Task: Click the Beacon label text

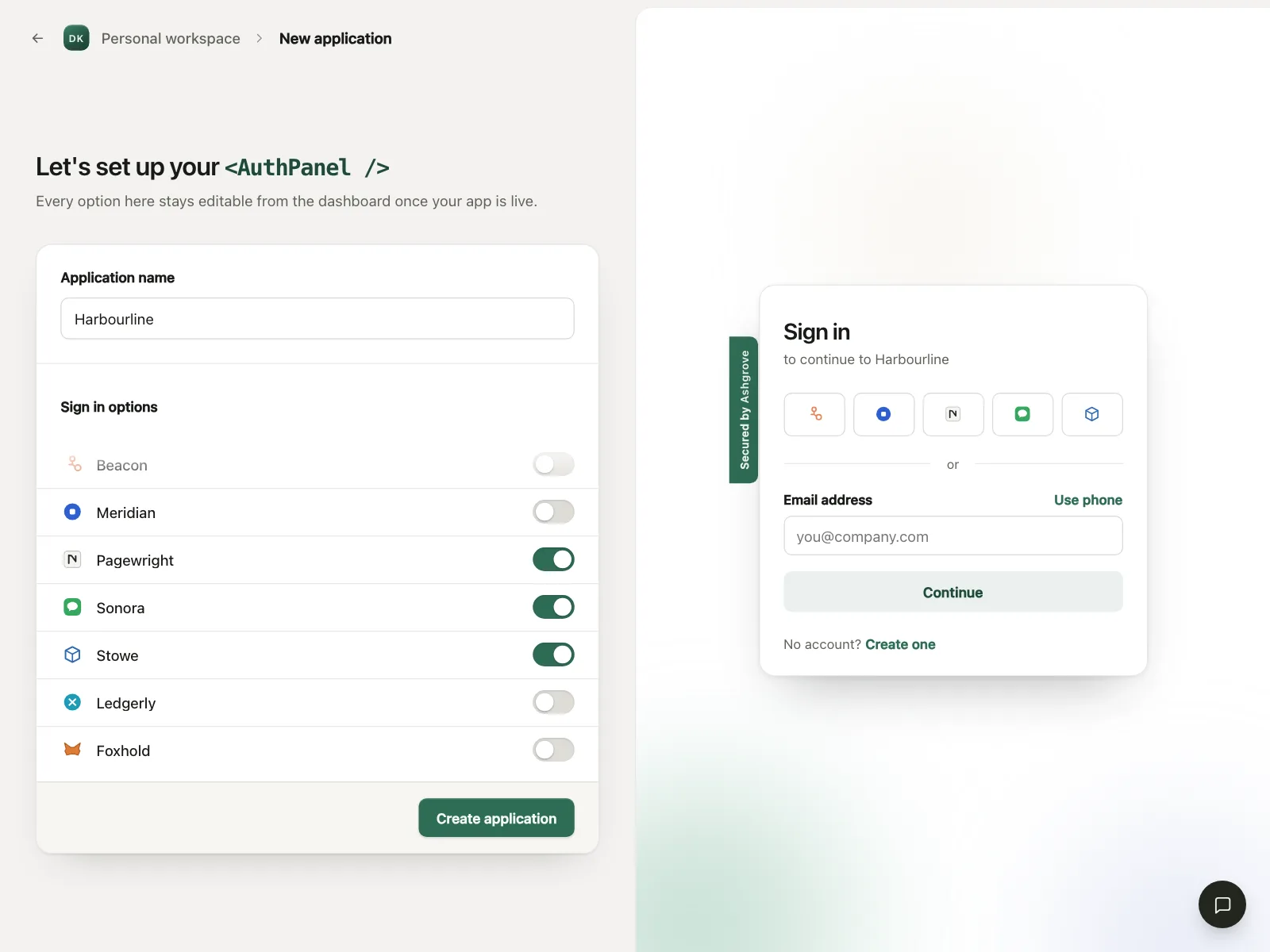Action: pos(122,465)
